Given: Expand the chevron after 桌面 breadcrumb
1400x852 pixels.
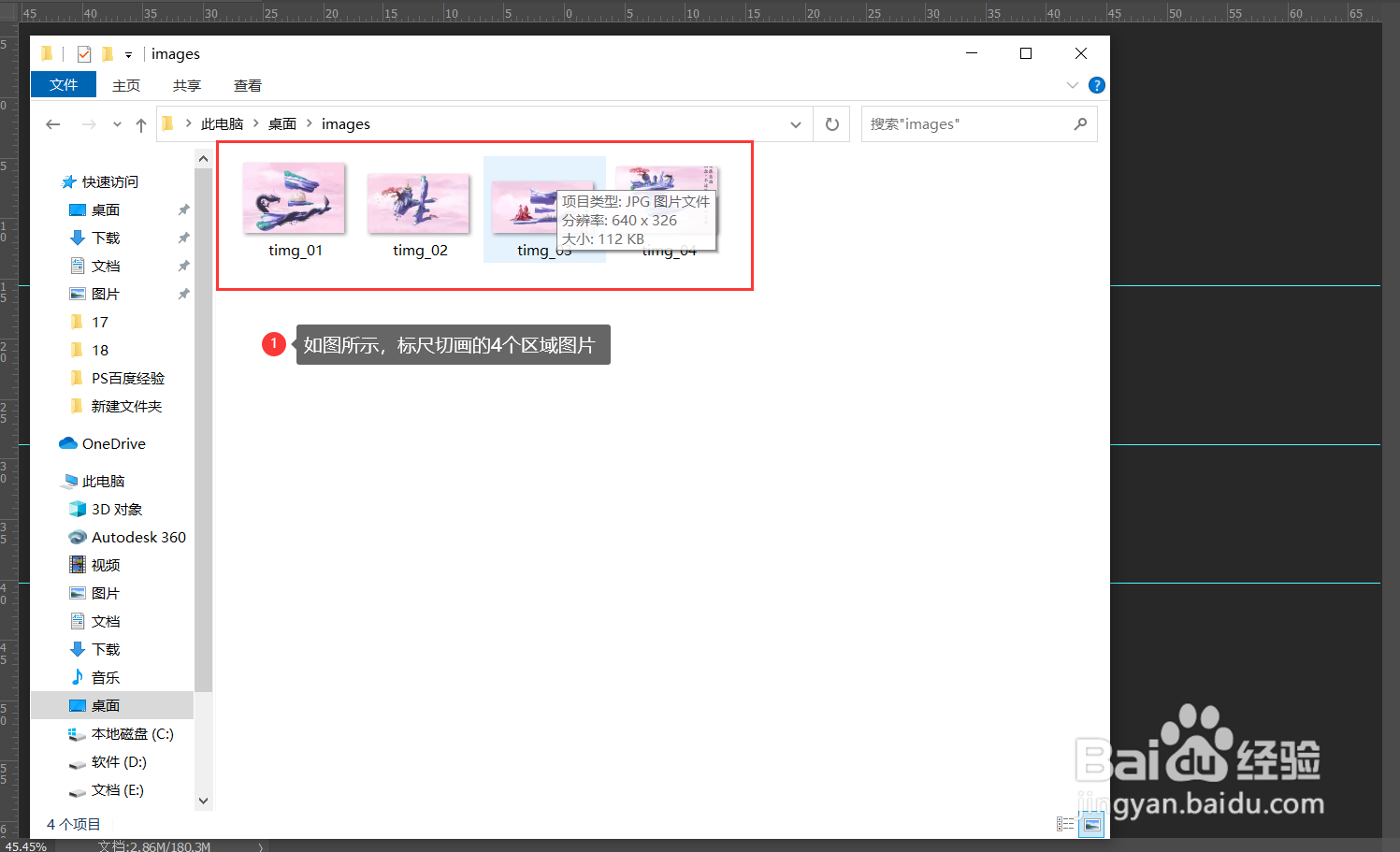Looking at the screenshot, I should 310,123.
